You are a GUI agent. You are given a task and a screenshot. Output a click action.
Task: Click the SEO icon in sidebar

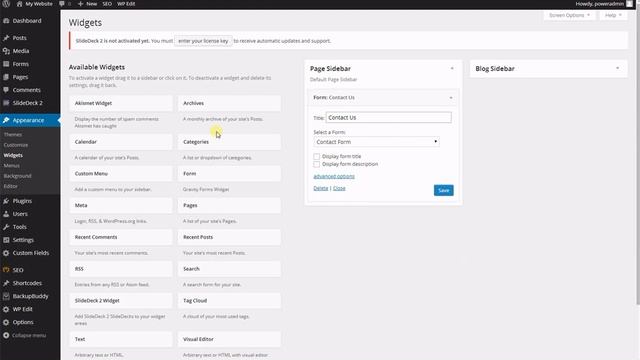(x=6, y=270)
